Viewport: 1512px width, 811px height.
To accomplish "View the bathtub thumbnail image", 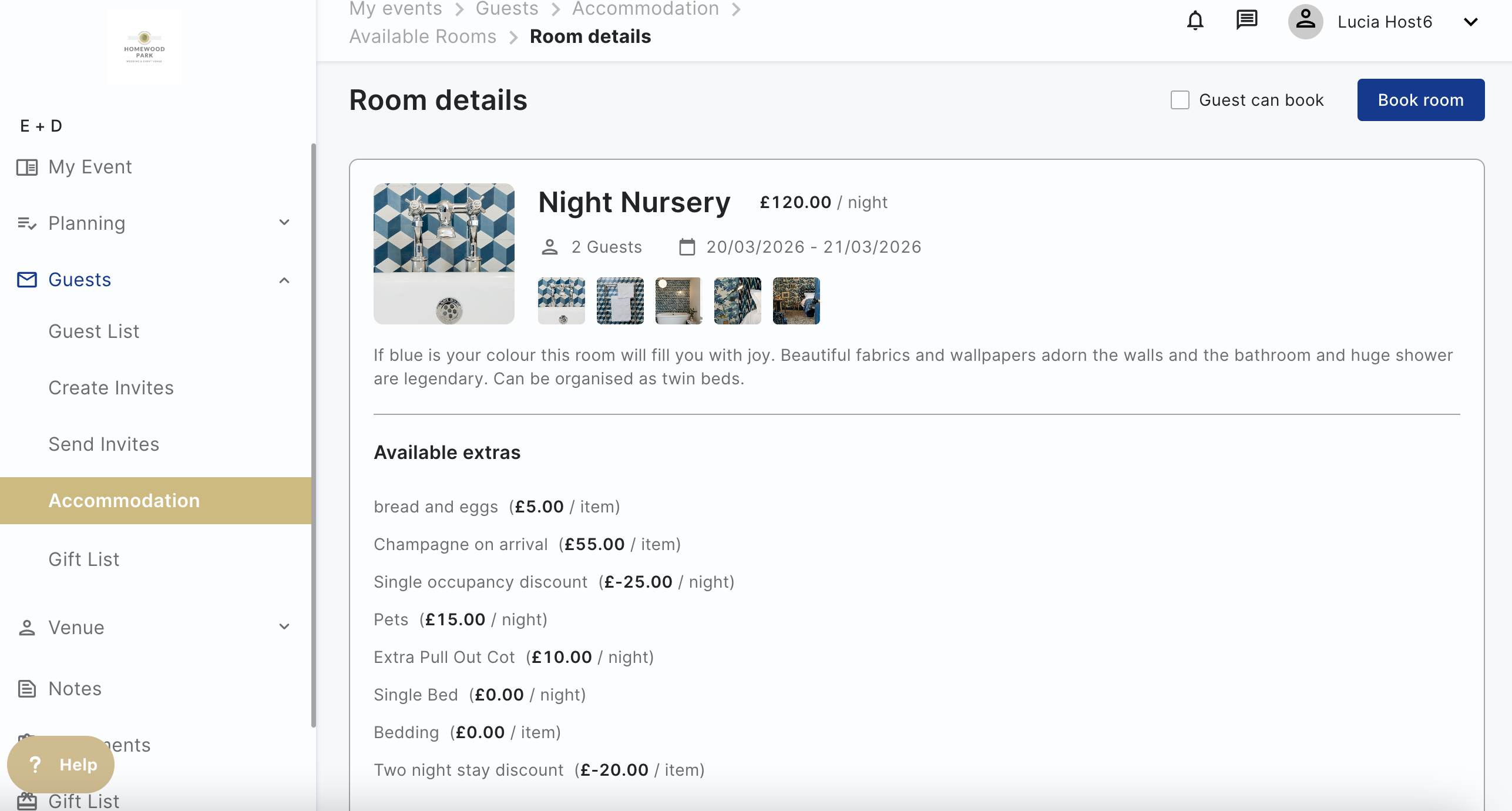I will point(678,301).
